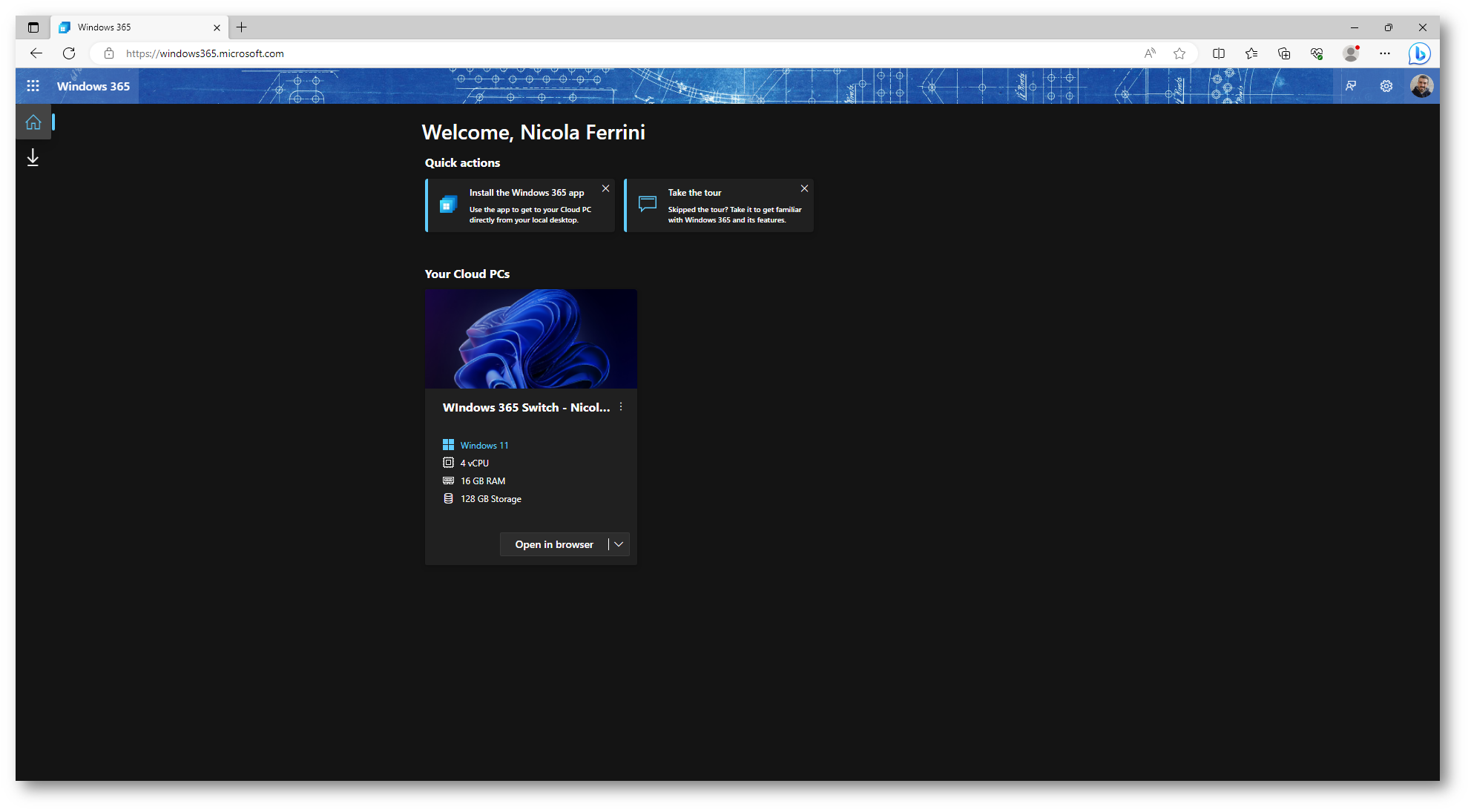View site information lock icon

pos(109,53)
